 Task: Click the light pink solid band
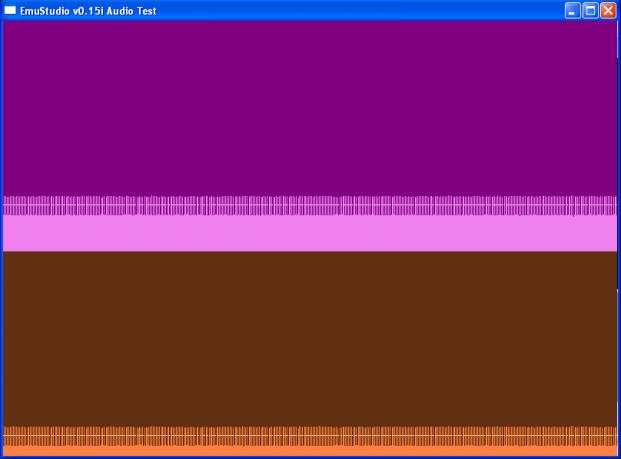tap(310, 233)
